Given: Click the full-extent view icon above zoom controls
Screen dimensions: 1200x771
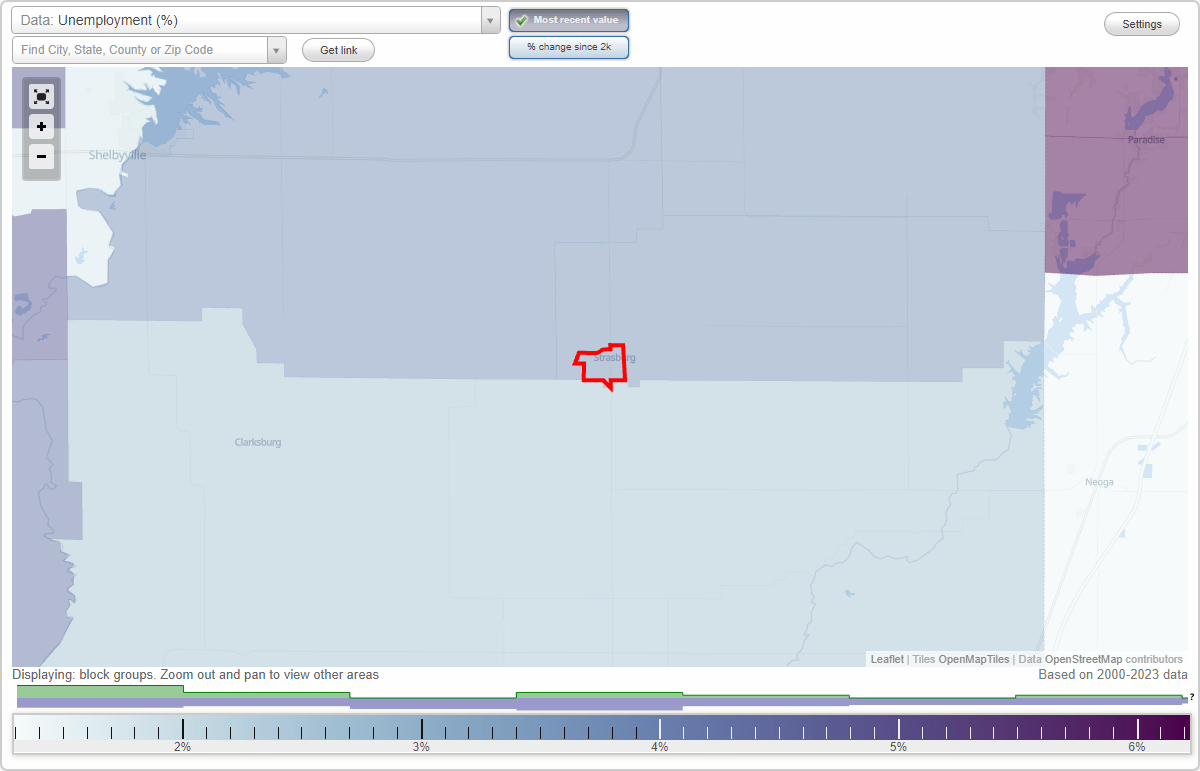Looking at the screenshot, I should click(x=41, y=97).
